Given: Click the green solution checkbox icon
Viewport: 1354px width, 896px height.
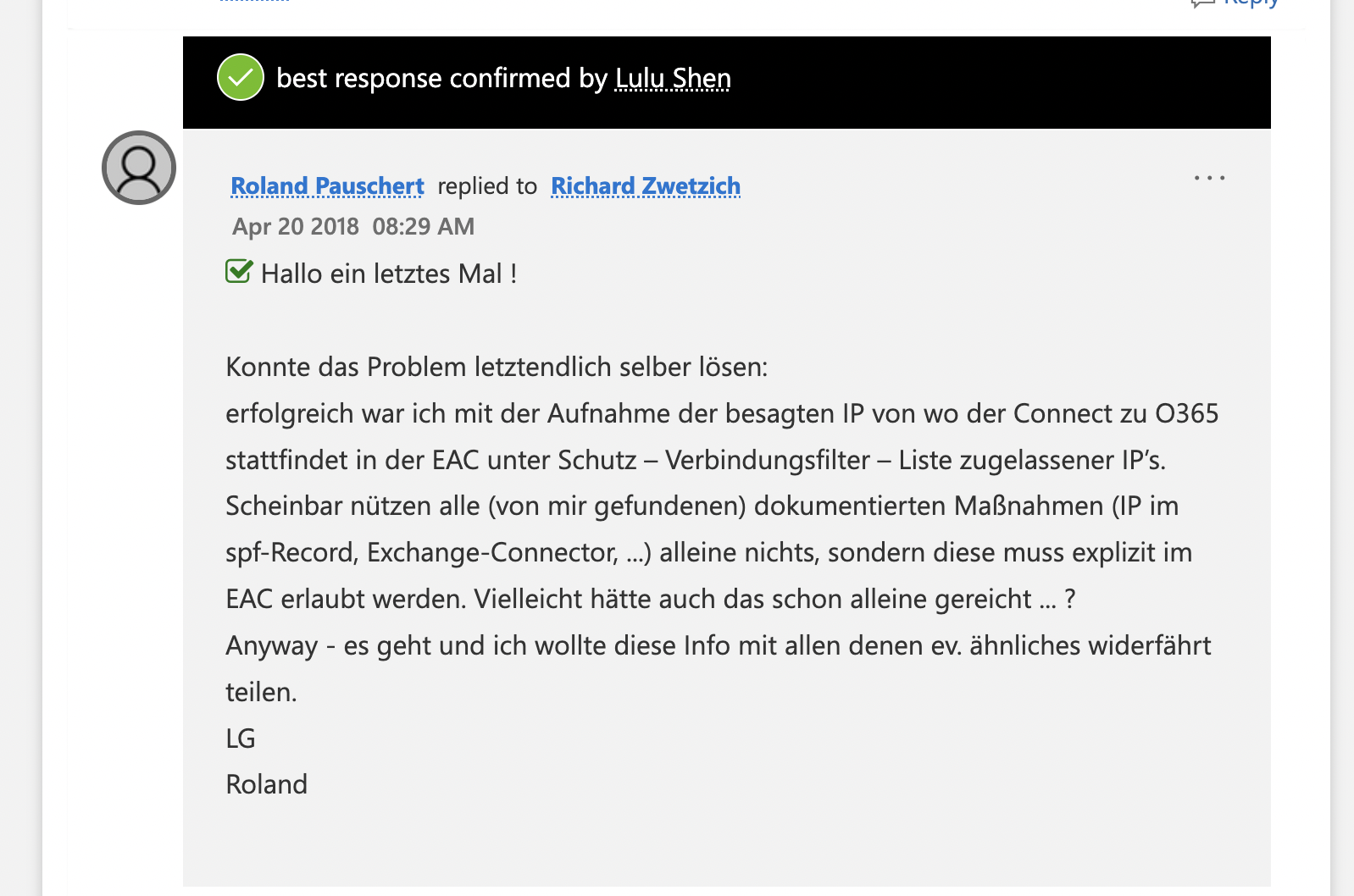Looking at the screenshot, I should 239,272.
